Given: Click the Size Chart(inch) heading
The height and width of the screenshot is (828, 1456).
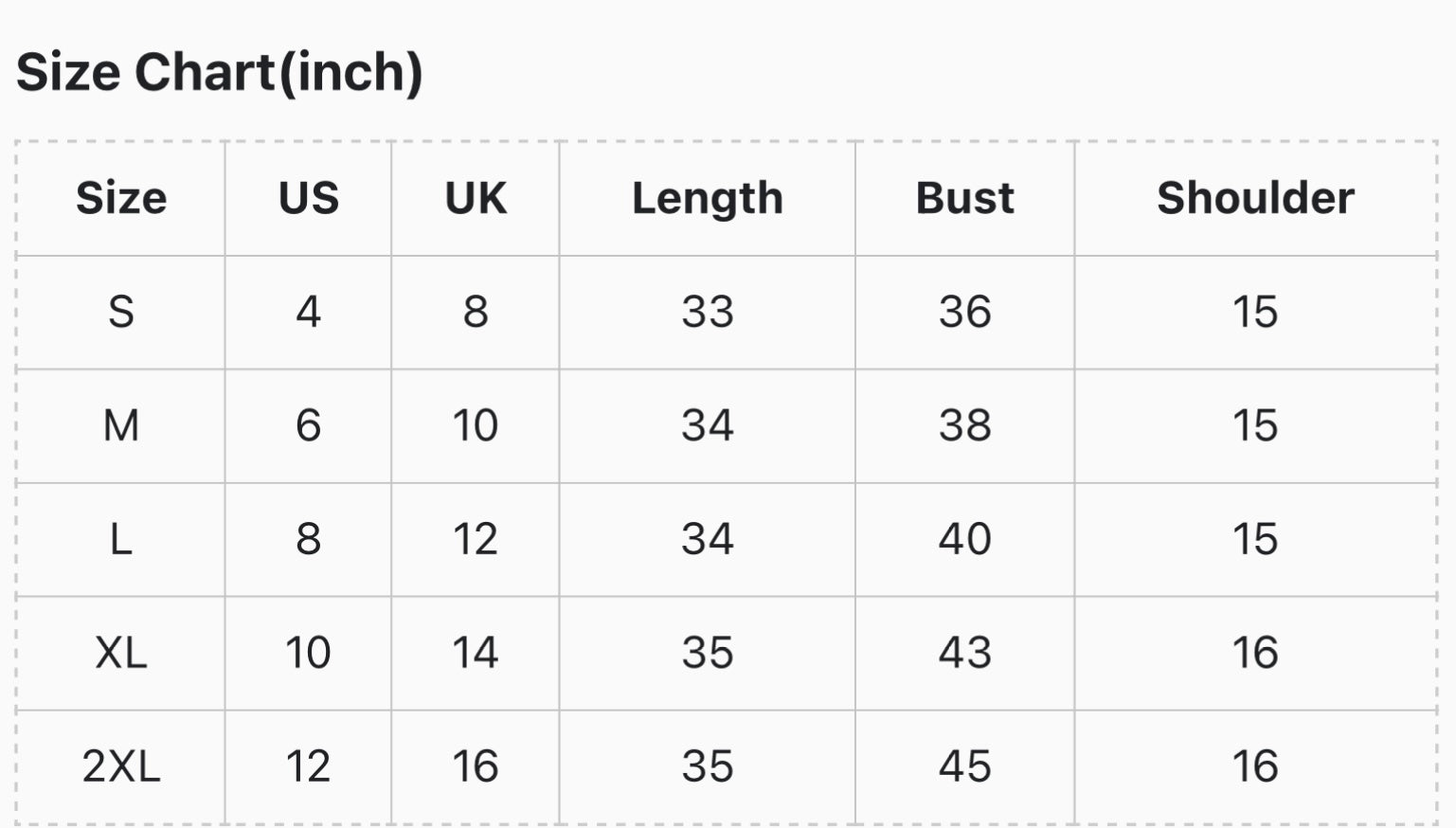Looking at the screenshot, I should point(219,73).
